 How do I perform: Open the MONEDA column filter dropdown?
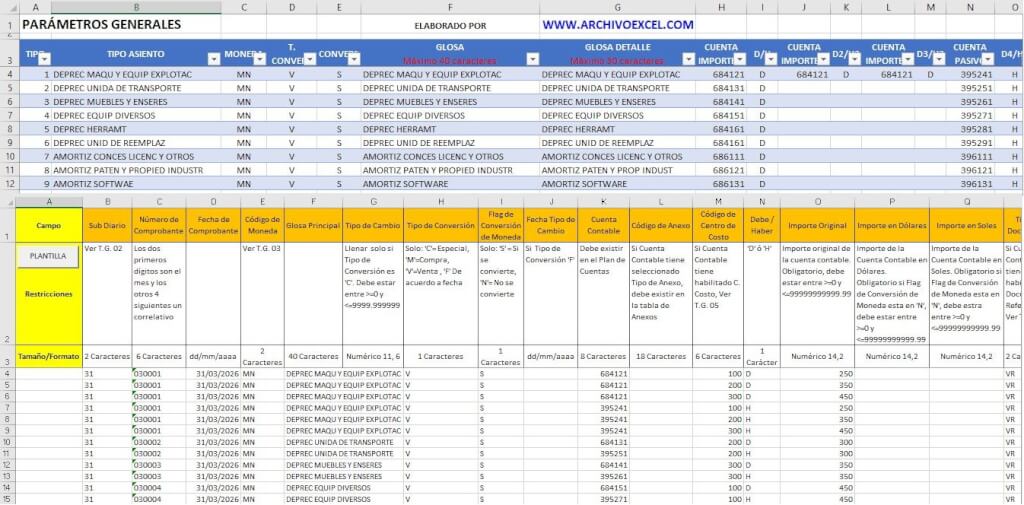click(261, 60)
